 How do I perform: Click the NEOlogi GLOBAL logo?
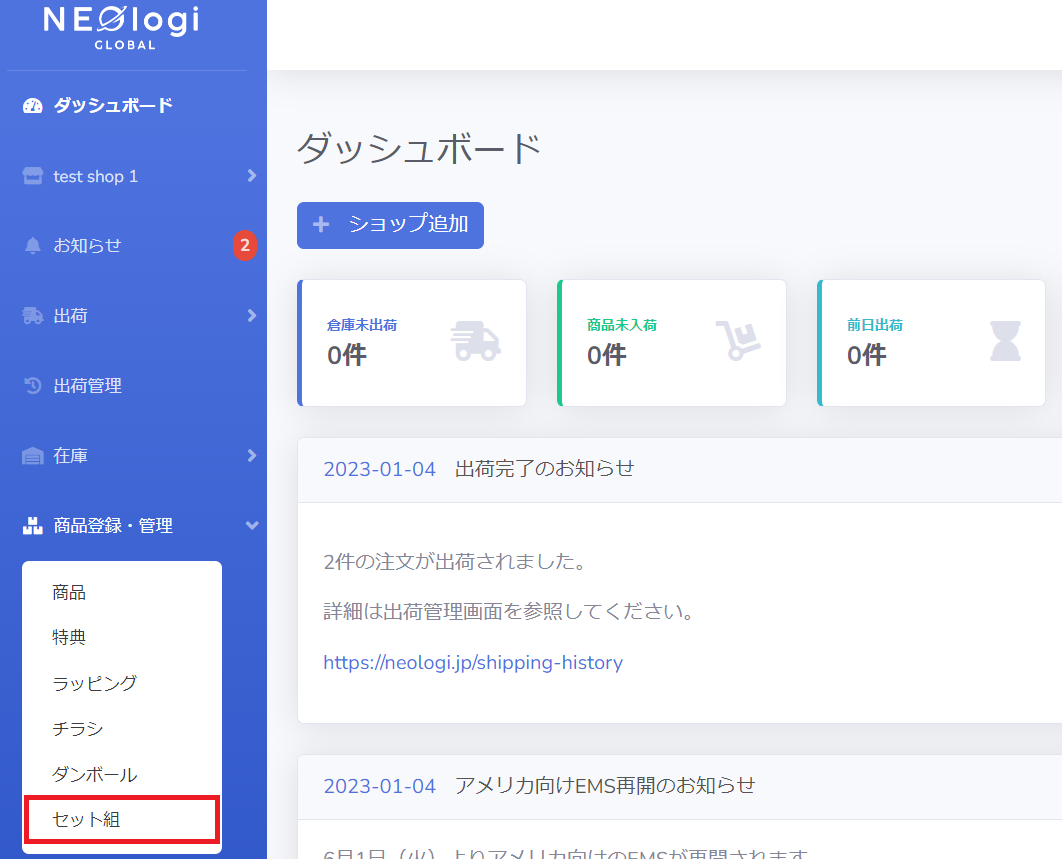[x=122, y=26]
